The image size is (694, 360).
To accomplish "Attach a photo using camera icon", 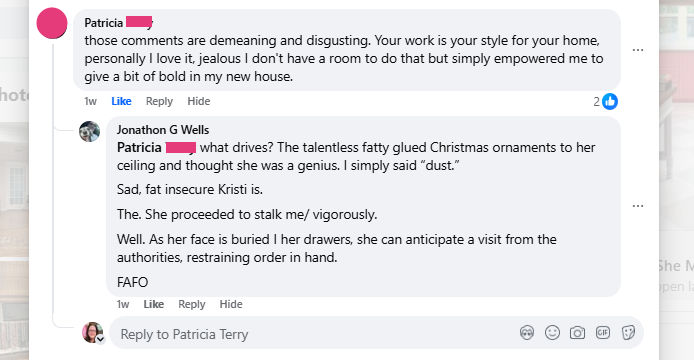I will 577,333.
